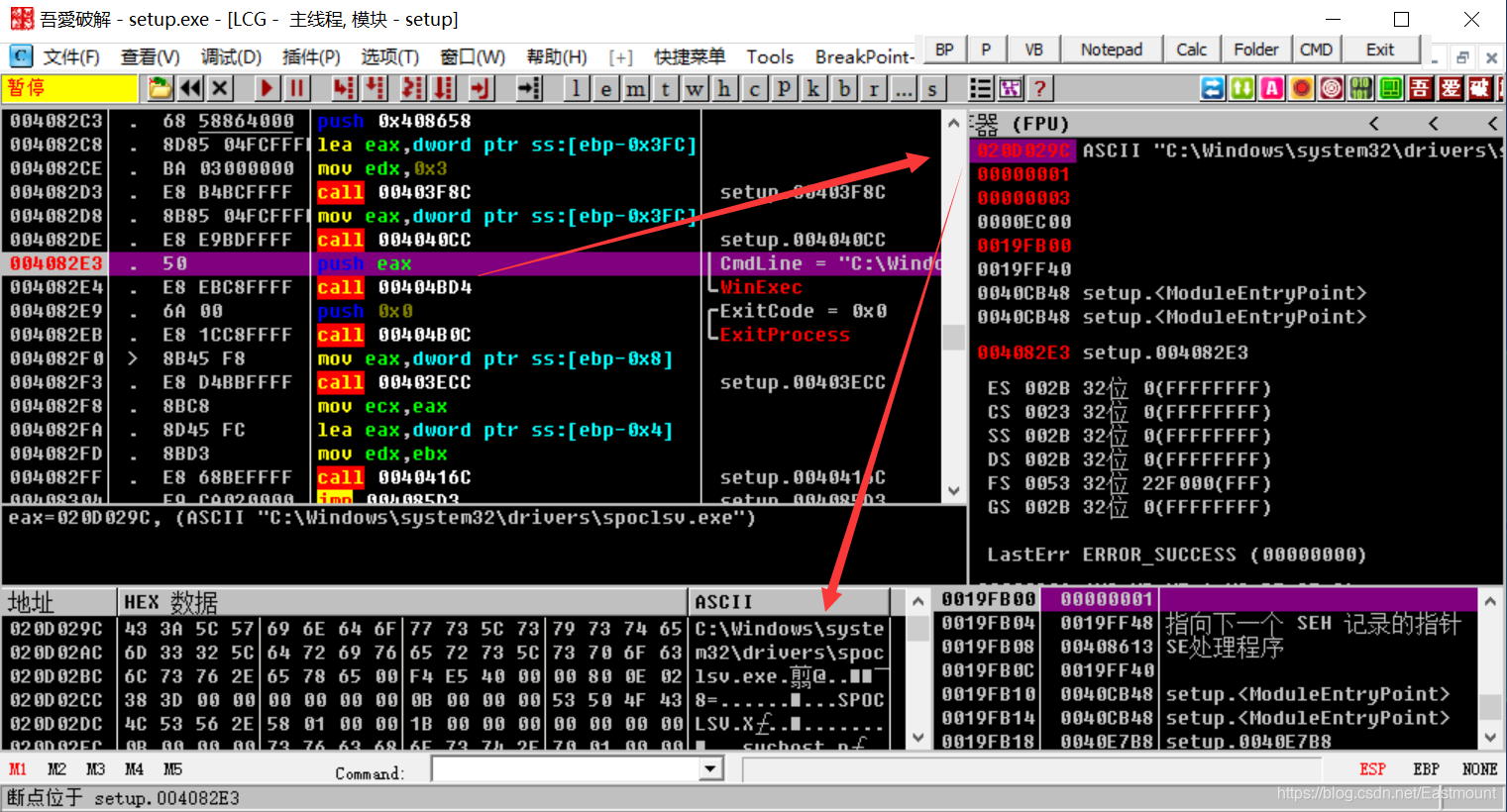This screenshot has width=1507, height=812.
Task: Open the 查看(V) menu
Action: tap(151, 57)
